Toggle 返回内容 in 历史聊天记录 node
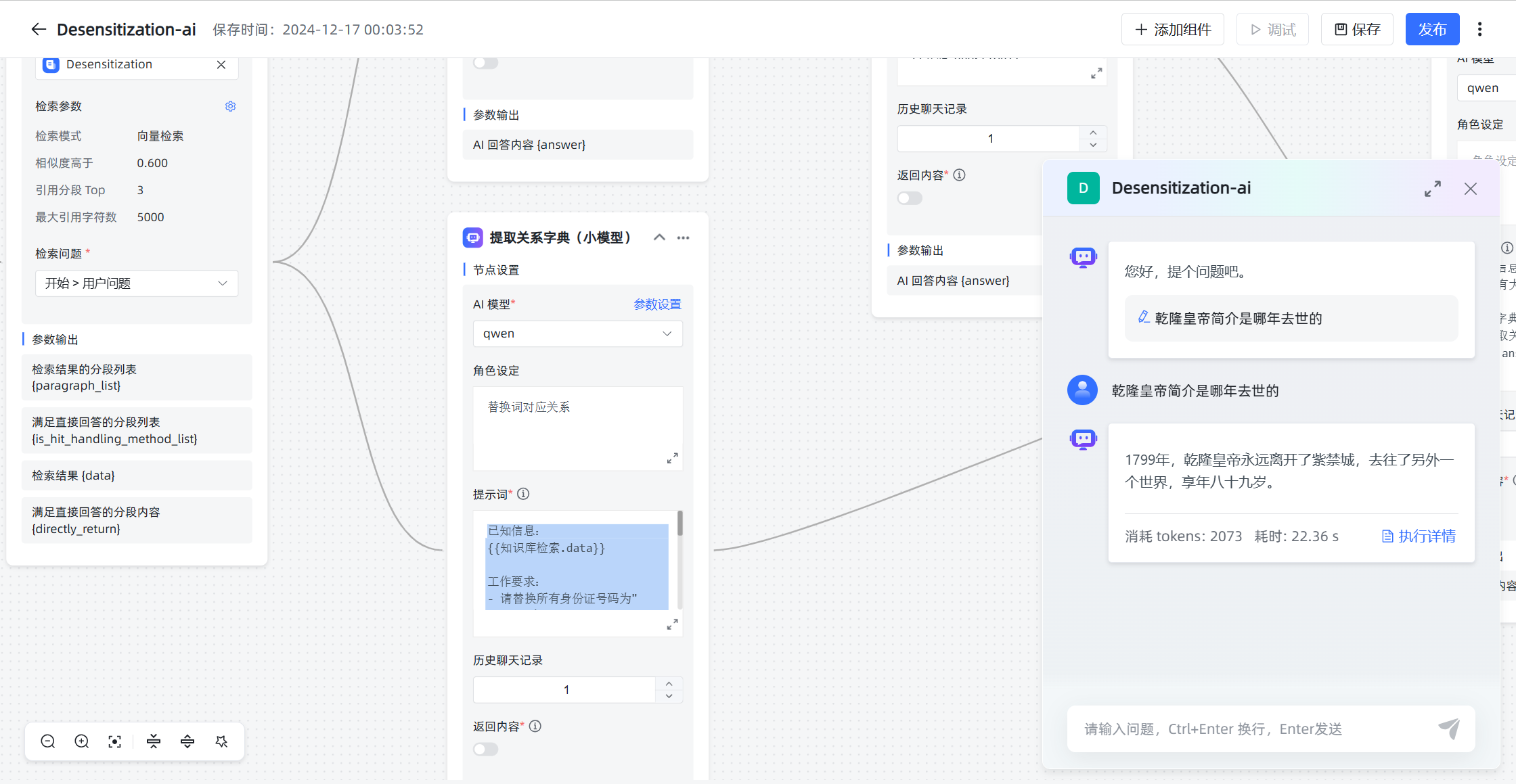 [x=910, y=198]
